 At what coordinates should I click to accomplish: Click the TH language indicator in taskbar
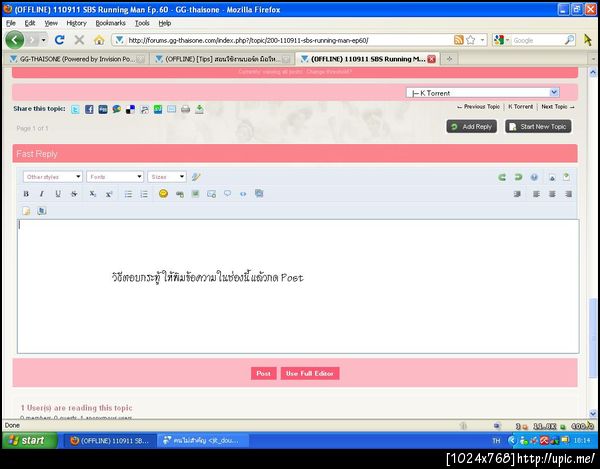point(496,441)
